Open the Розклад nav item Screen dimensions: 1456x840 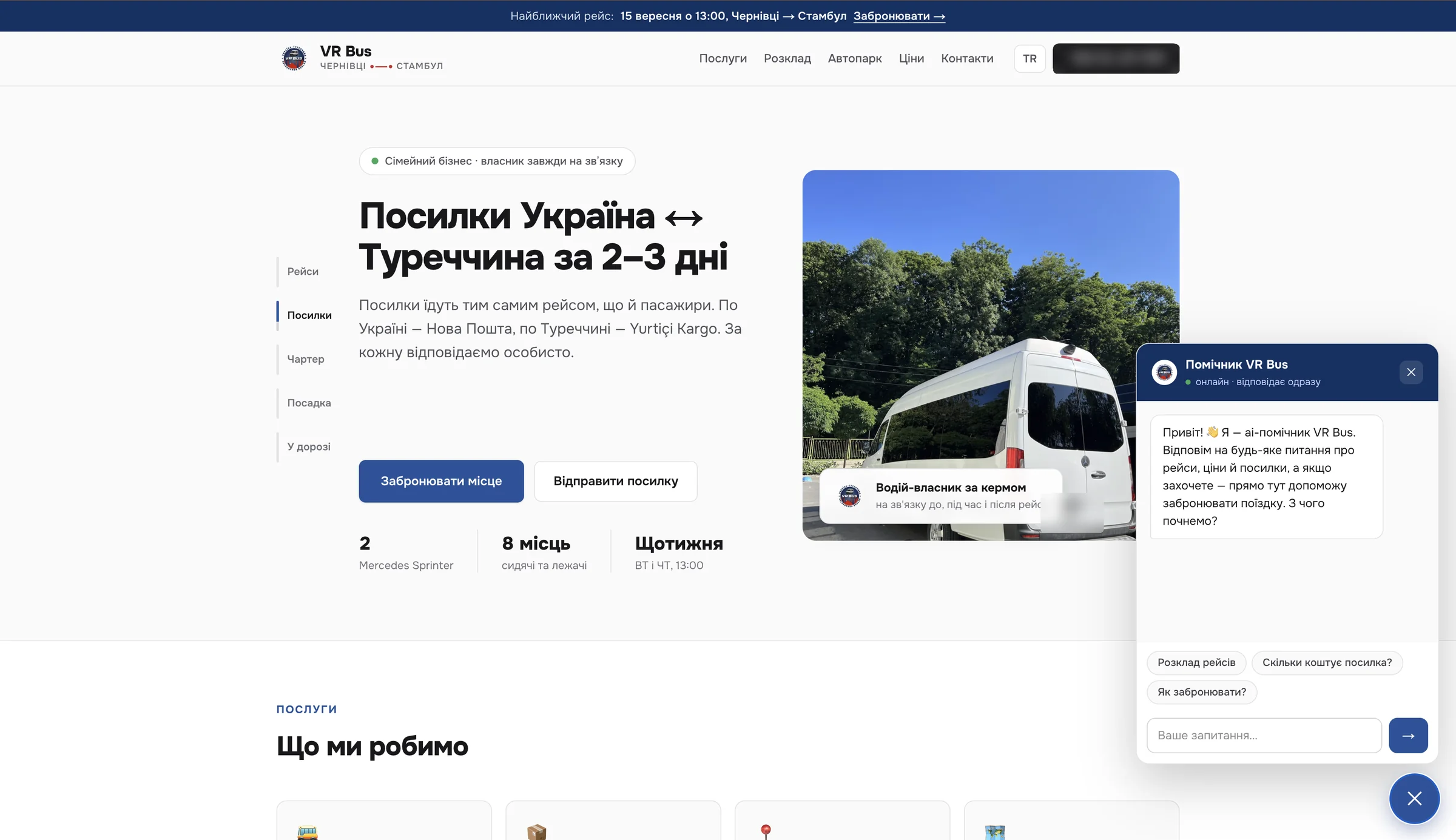tap(787, 58)
